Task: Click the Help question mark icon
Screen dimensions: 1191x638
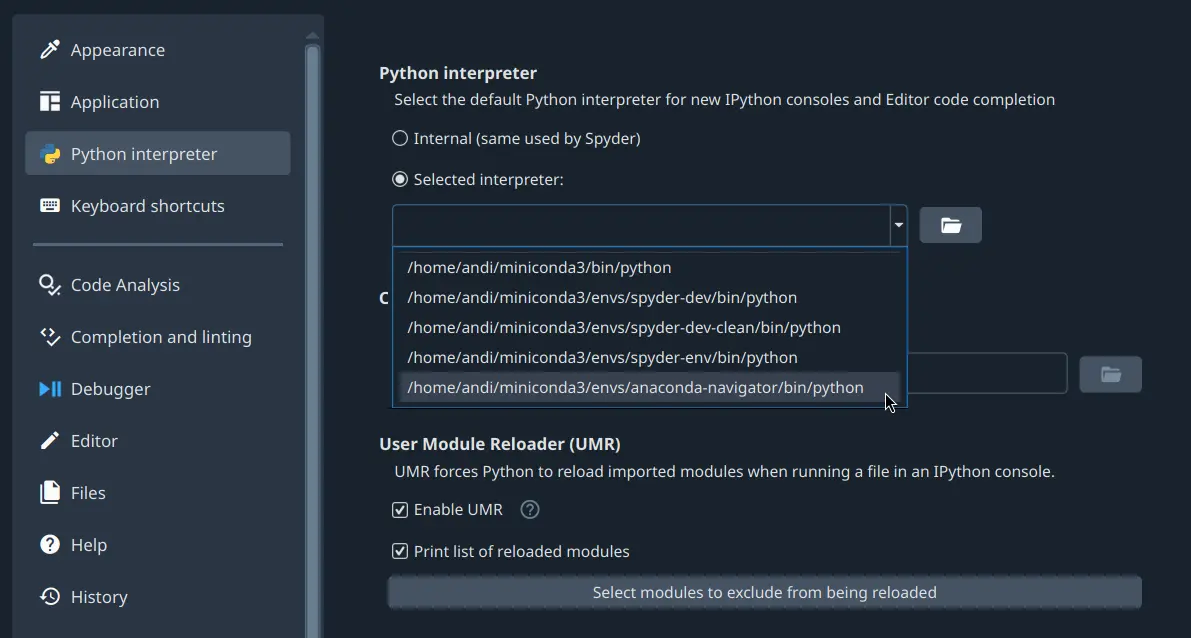Action: coord(50,545)
